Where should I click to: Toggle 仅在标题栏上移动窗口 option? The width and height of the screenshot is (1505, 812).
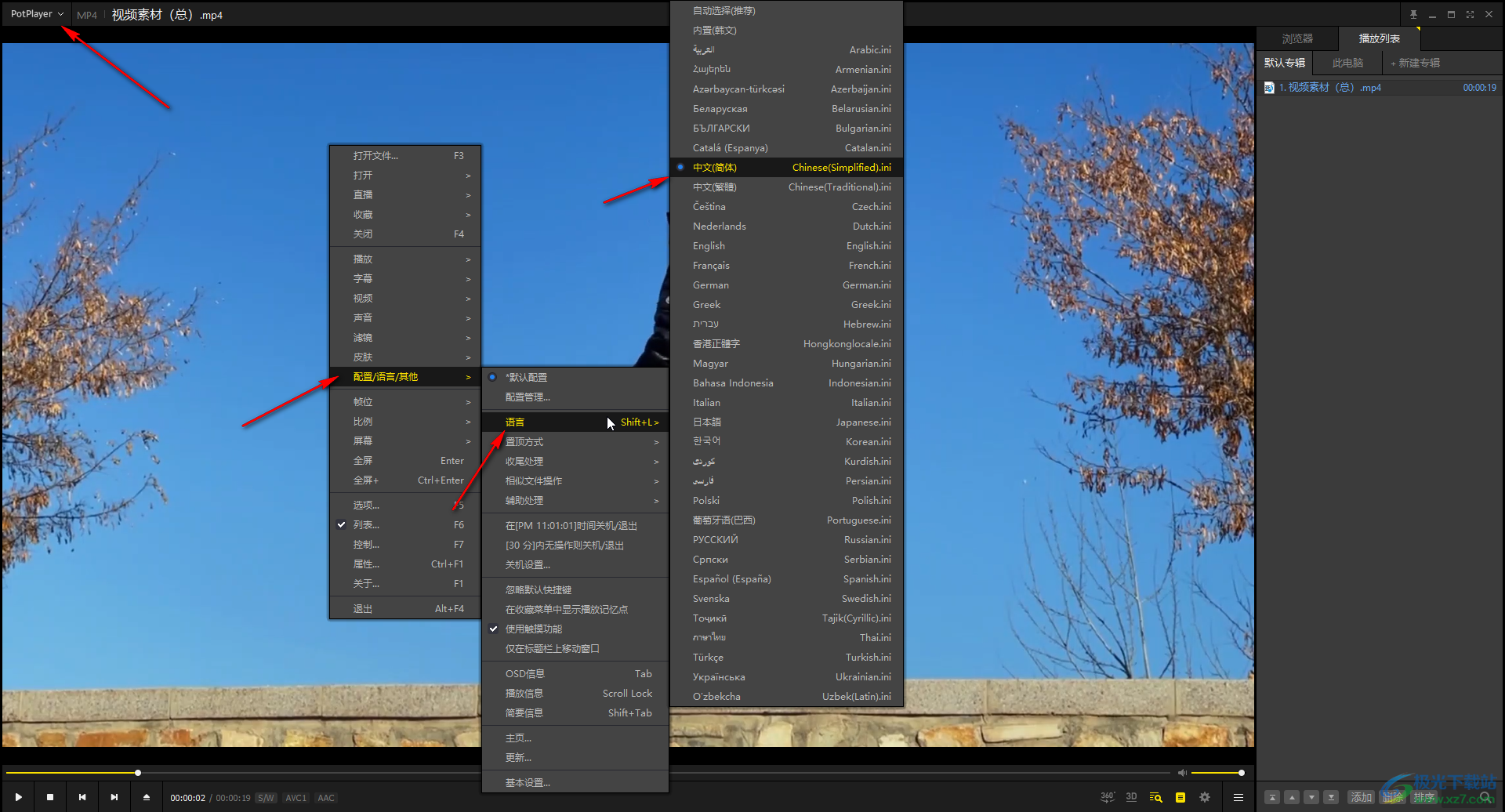pos(575,649)
